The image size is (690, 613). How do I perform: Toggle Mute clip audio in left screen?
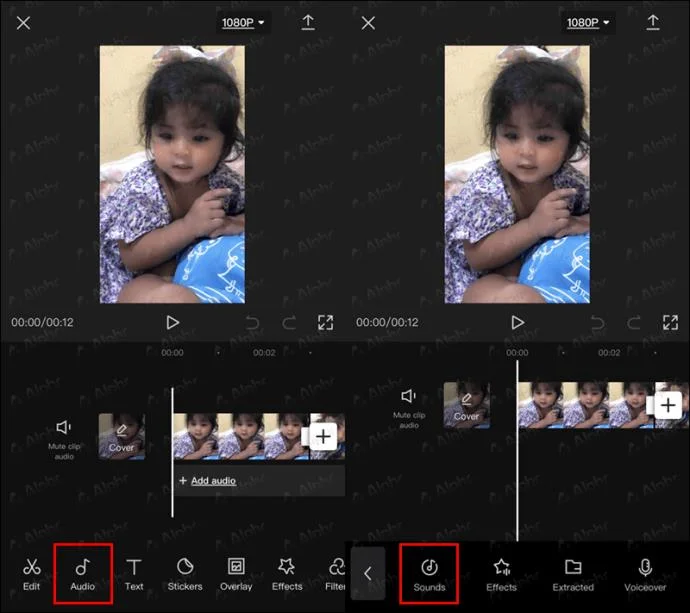(x=64, y=440)
